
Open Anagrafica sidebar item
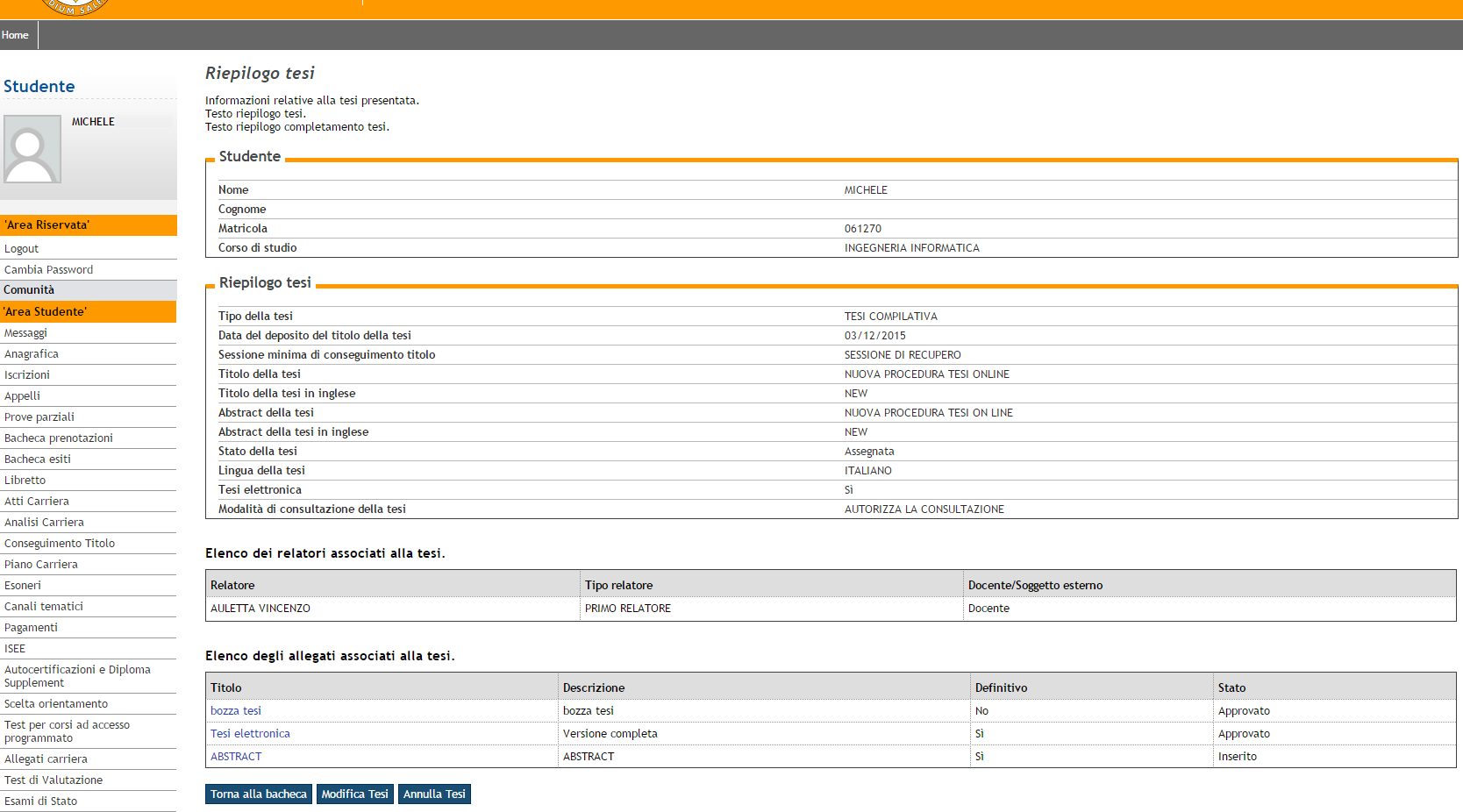pos(32,354)
